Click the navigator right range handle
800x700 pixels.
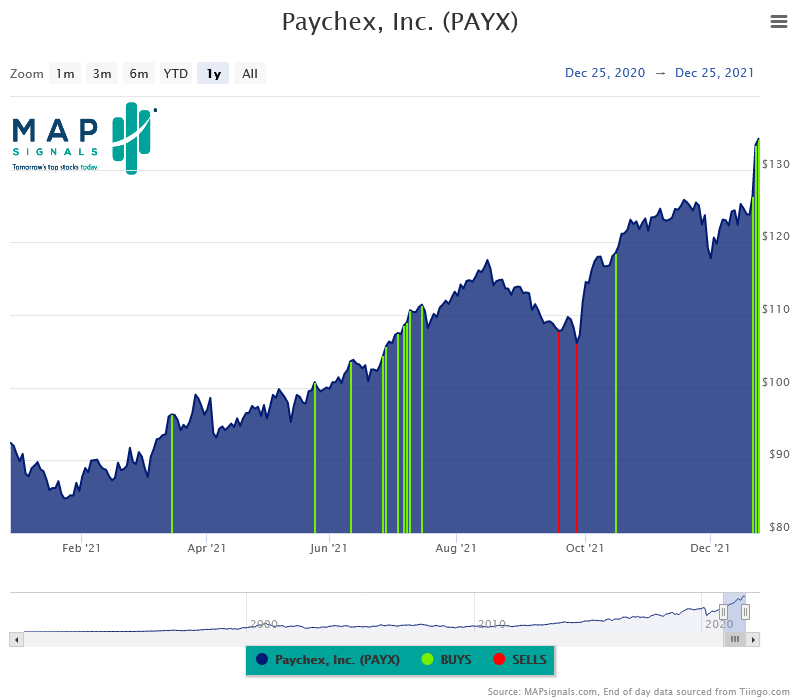[745, 611]
